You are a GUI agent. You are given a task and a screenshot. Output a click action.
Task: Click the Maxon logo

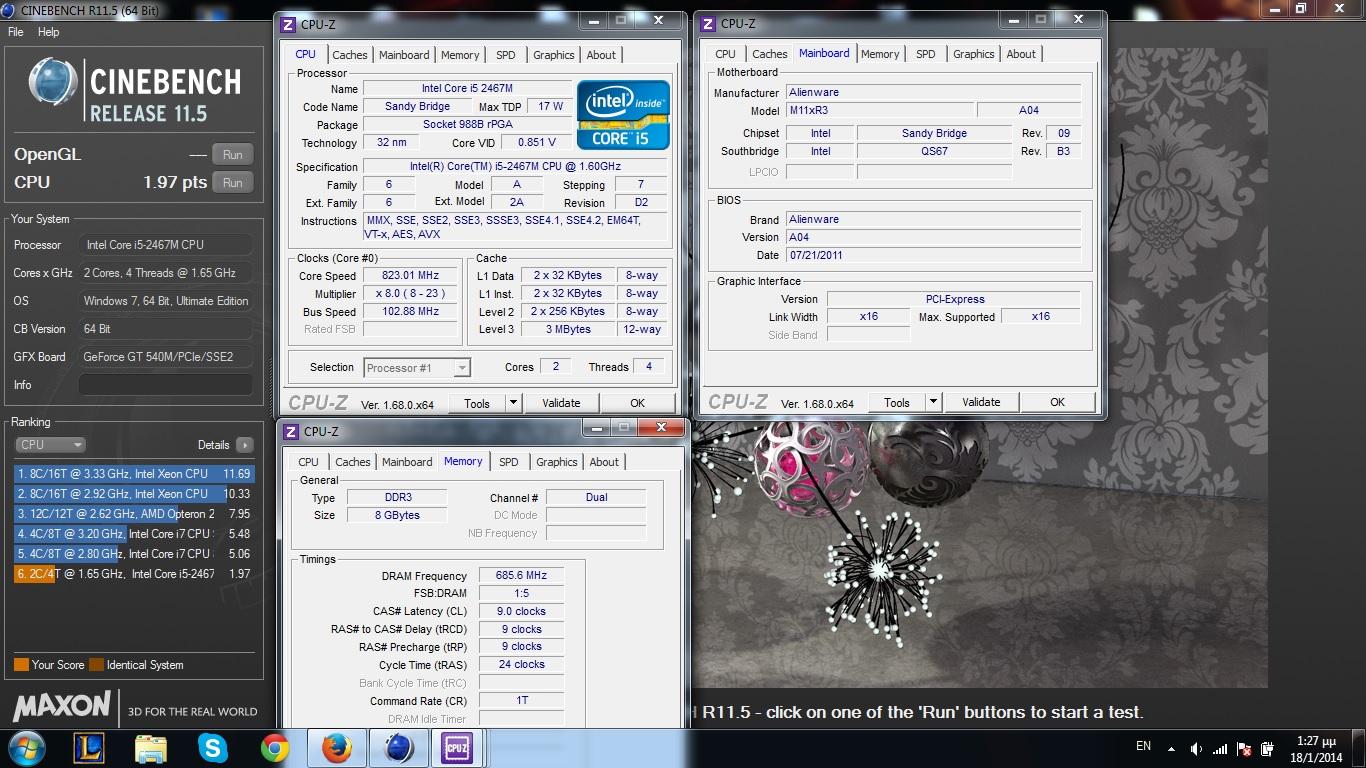pyautogui.click(x=62, y=706)
